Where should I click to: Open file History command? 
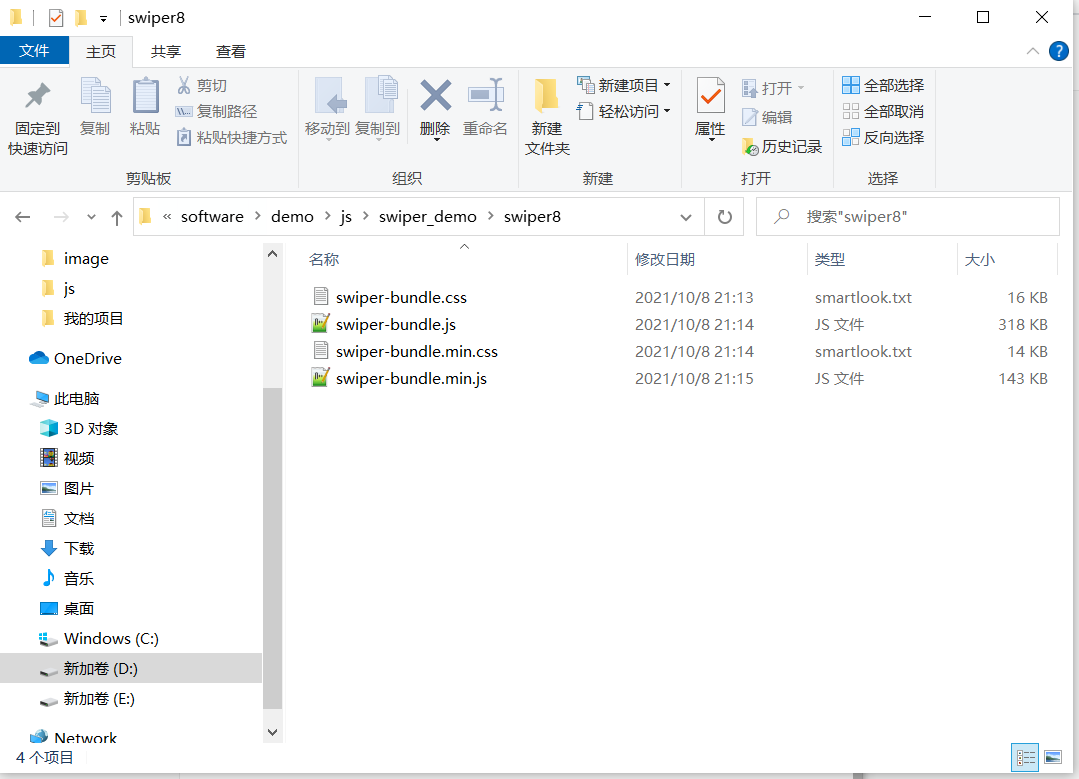pyautogui.click(x=782, y=147)
